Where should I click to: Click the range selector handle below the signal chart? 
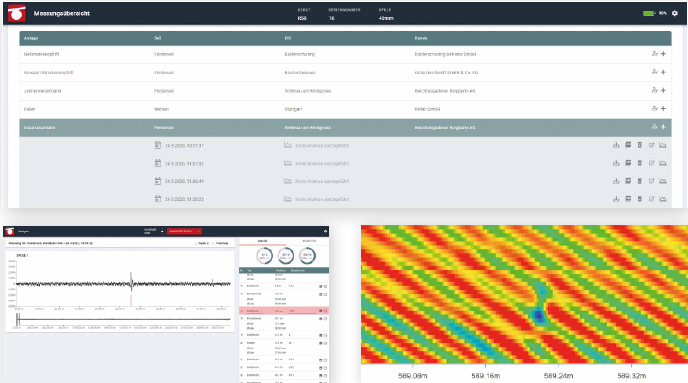click(x=18, y=319)
